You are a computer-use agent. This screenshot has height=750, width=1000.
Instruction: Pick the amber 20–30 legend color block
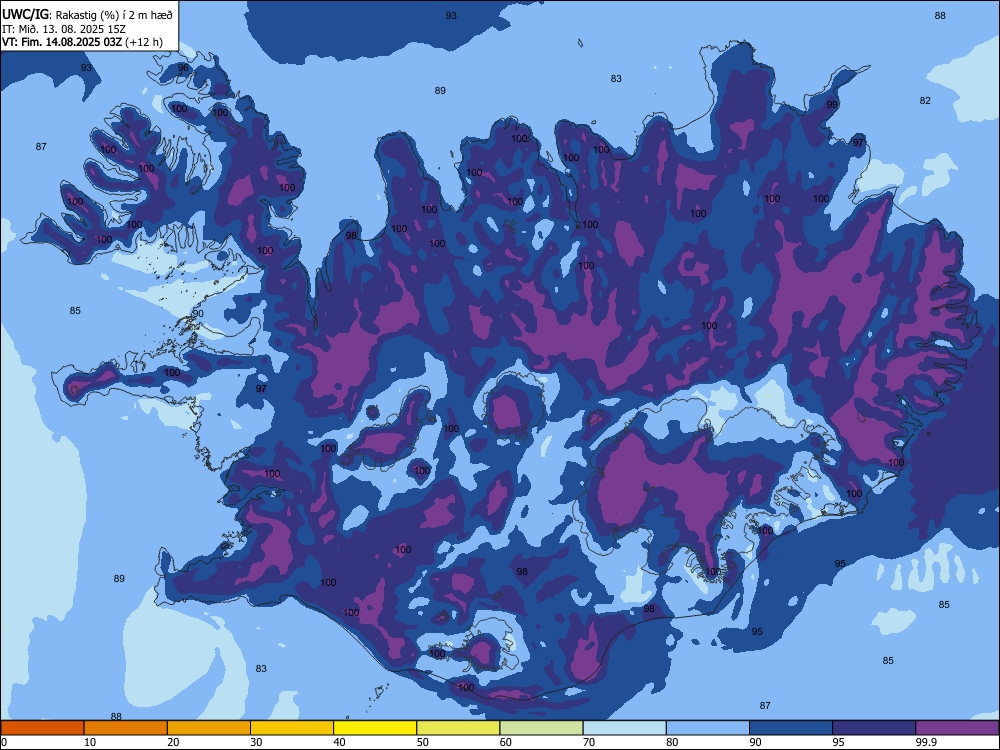point(209,728)
